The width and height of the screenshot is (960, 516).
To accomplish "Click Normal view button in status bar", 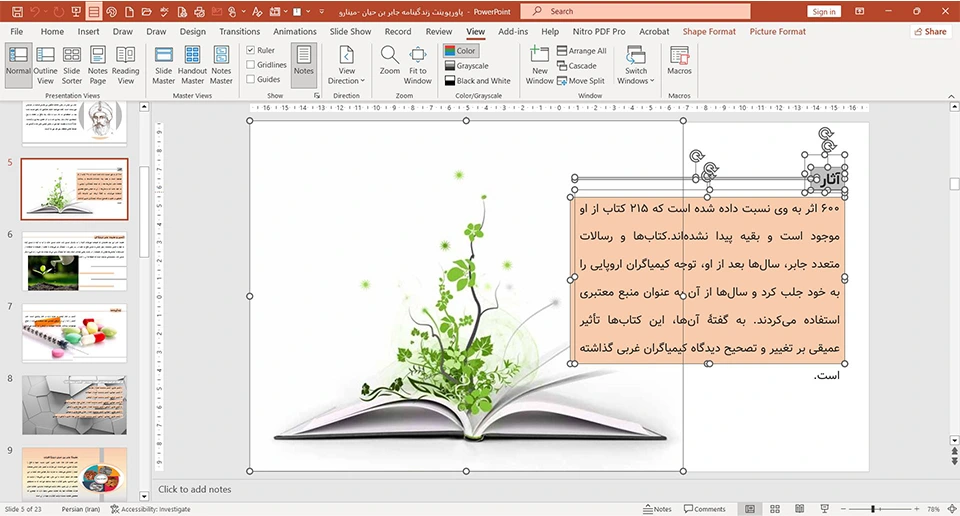I will tap(749, 509).
